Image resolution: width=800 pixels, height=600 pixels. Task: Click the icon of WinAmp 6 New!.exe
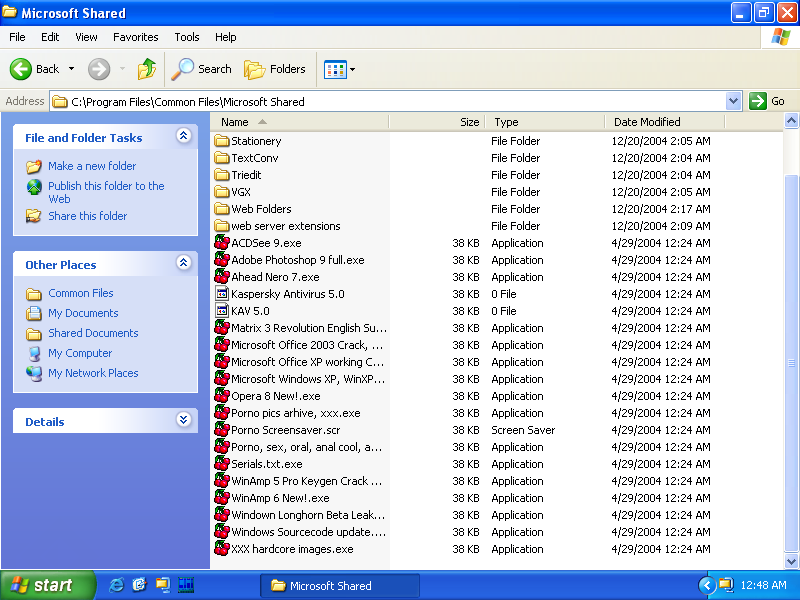point(221,497)
